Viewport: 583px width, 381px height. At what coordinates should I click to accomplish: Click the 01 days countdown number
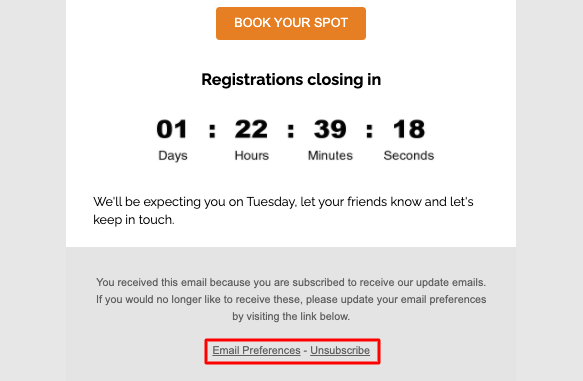(172, 129)
